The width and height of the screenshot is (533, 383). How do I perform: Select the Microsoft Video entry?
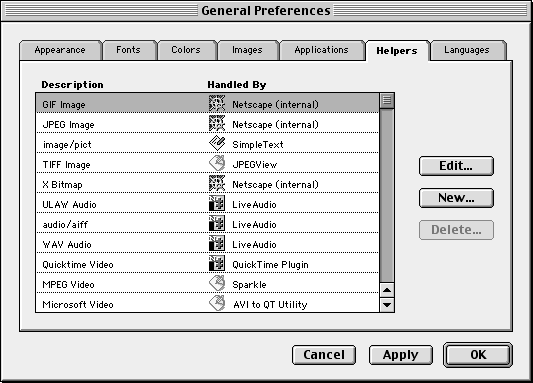(207, 303)
